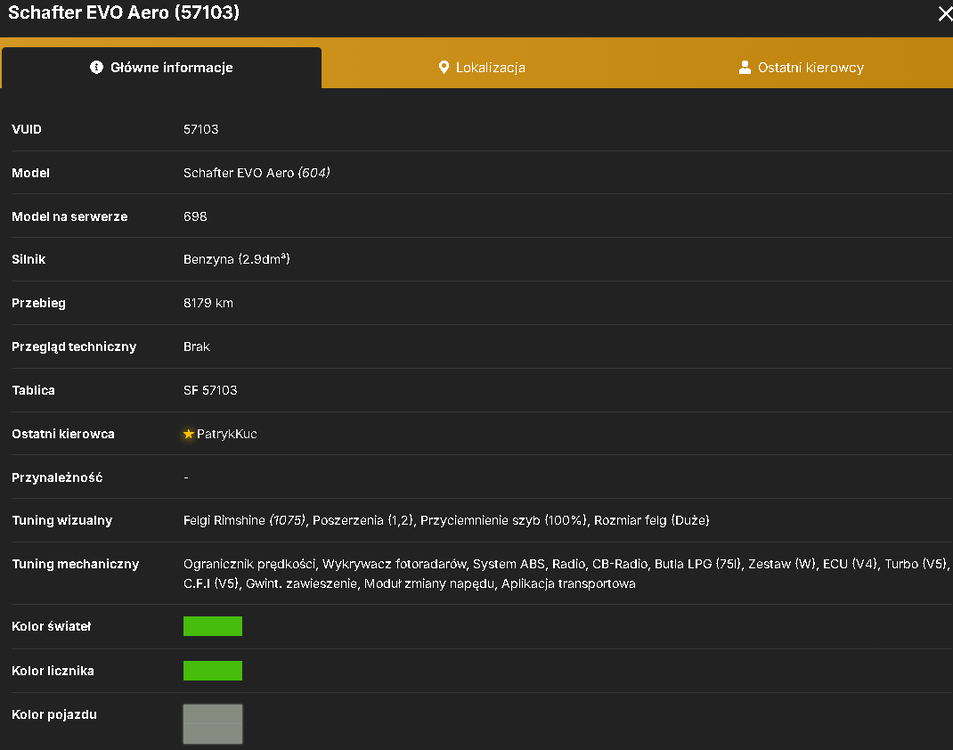Image resolution: width=953 pixels, height=750 pixels.
Task: Click the Turbo (V5) tuning entry
Action: click(x=915, y=565)
